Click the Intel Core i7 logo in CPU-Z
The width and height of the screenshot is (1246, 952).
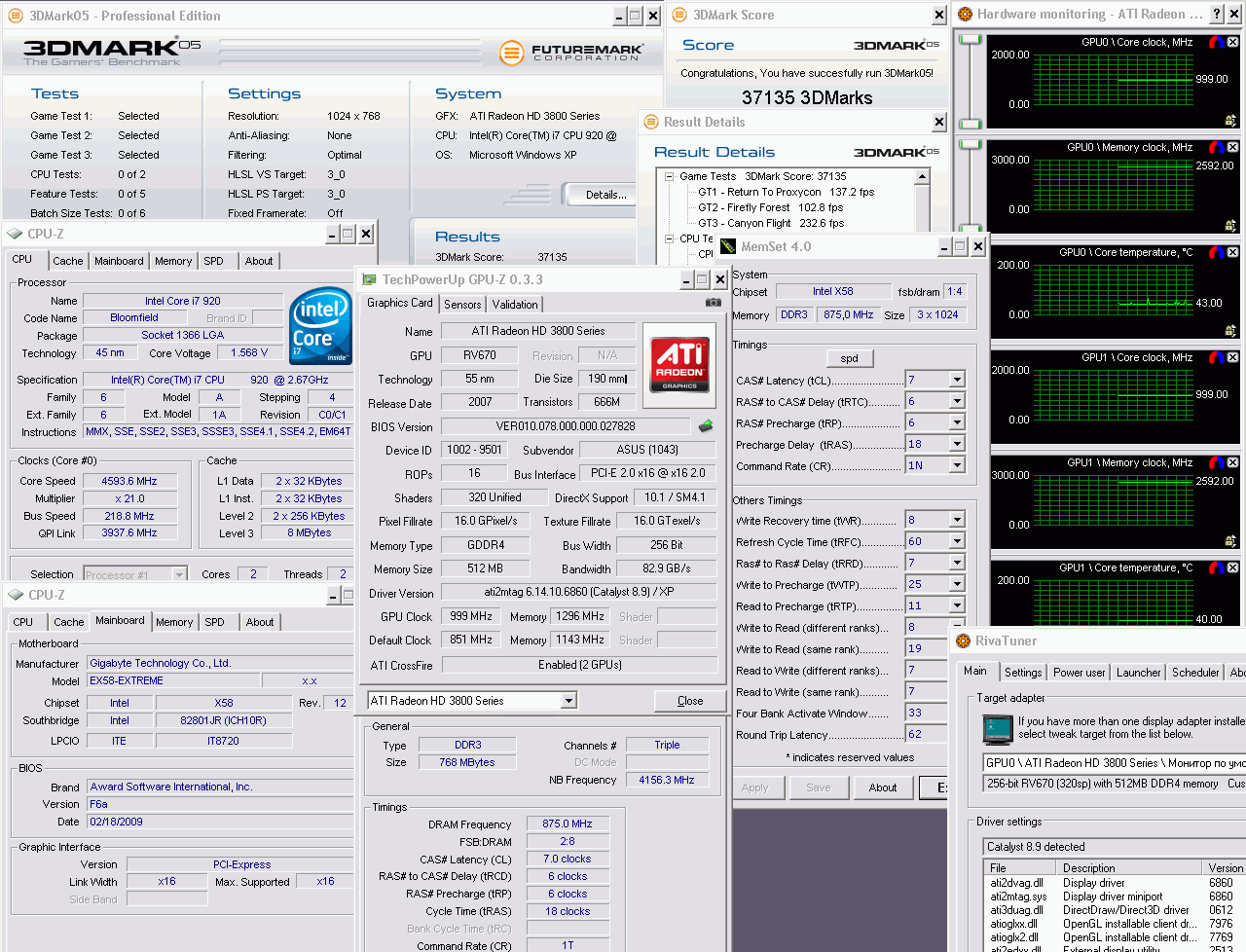pos(320,325)
